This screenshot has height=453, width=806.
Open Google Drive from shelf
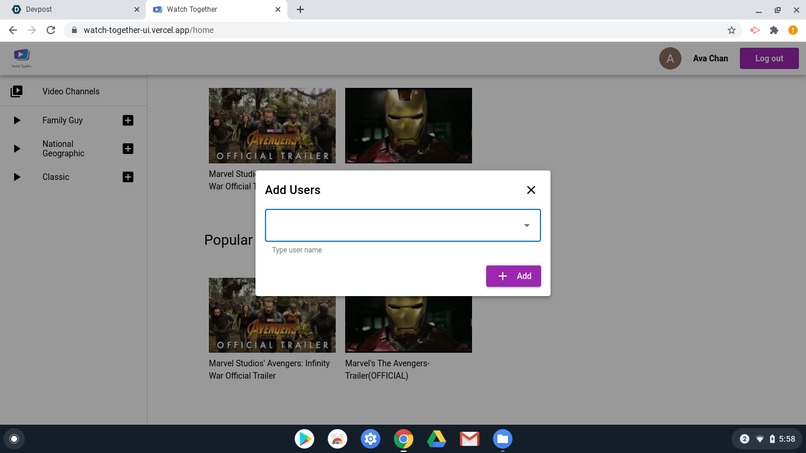[x=436, y=439]
